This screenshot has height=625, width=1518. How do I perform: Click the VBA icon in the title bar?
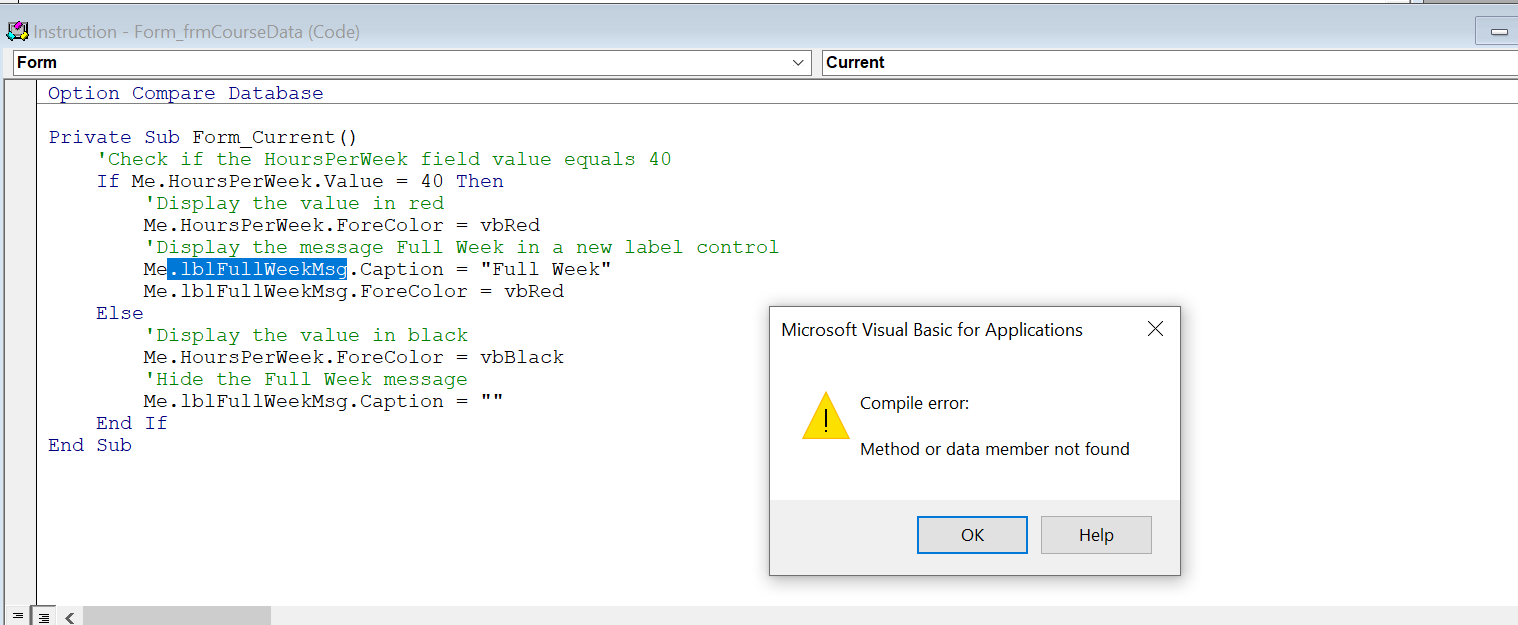click(x=16, y=30)
